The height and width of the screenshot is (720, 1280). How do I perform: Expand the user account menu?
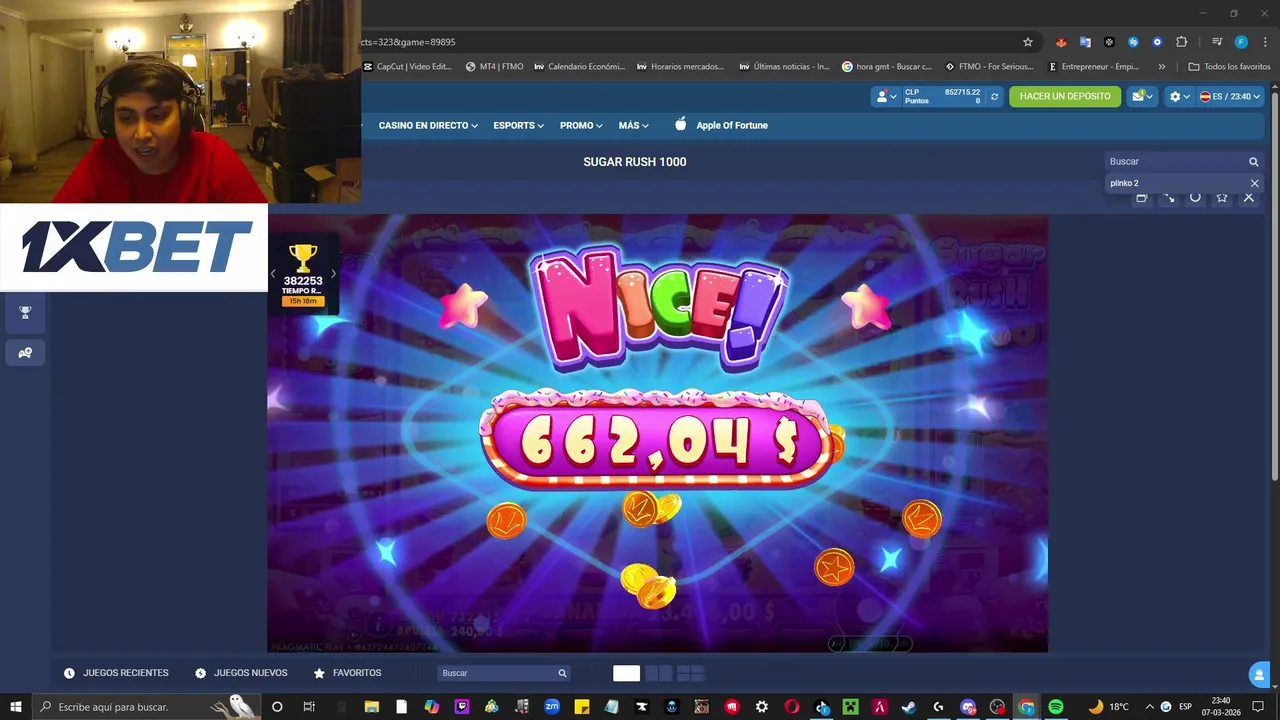[x=886, y=97]
